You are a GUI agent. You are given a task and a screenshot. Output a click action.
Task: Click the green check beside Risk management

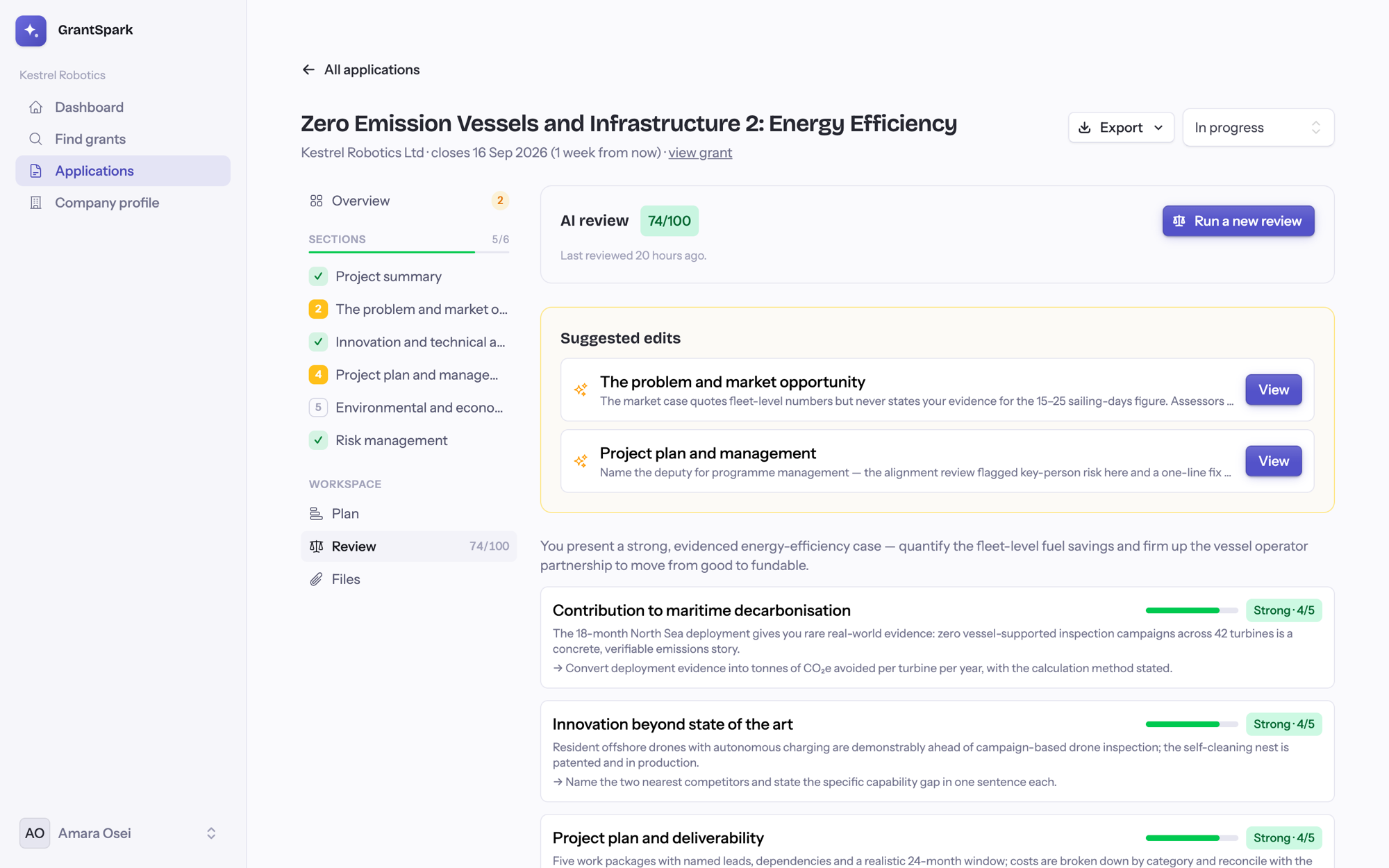coord(318,440)
